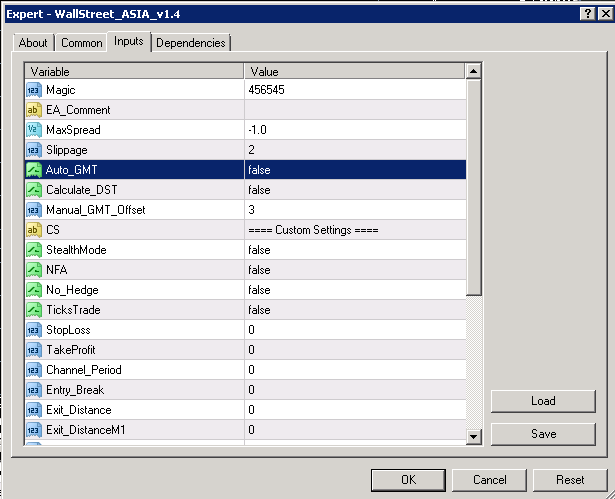This screenshot has width=615, height=499.
Task: Click the Exit_Distance variable name
Action: (x=79, y=410)
